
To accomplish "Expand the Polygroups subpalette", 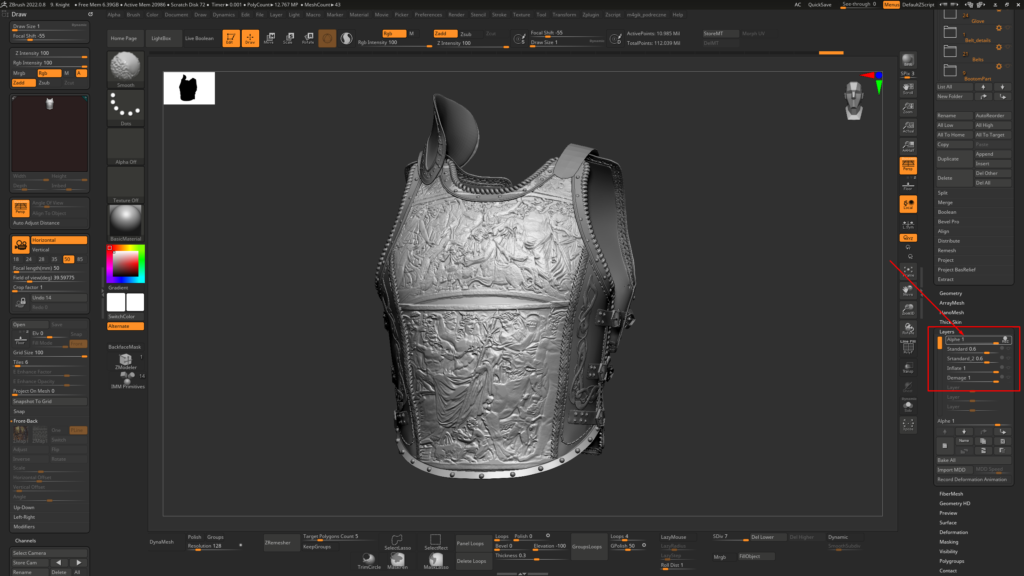I will [x=952, y=561].
